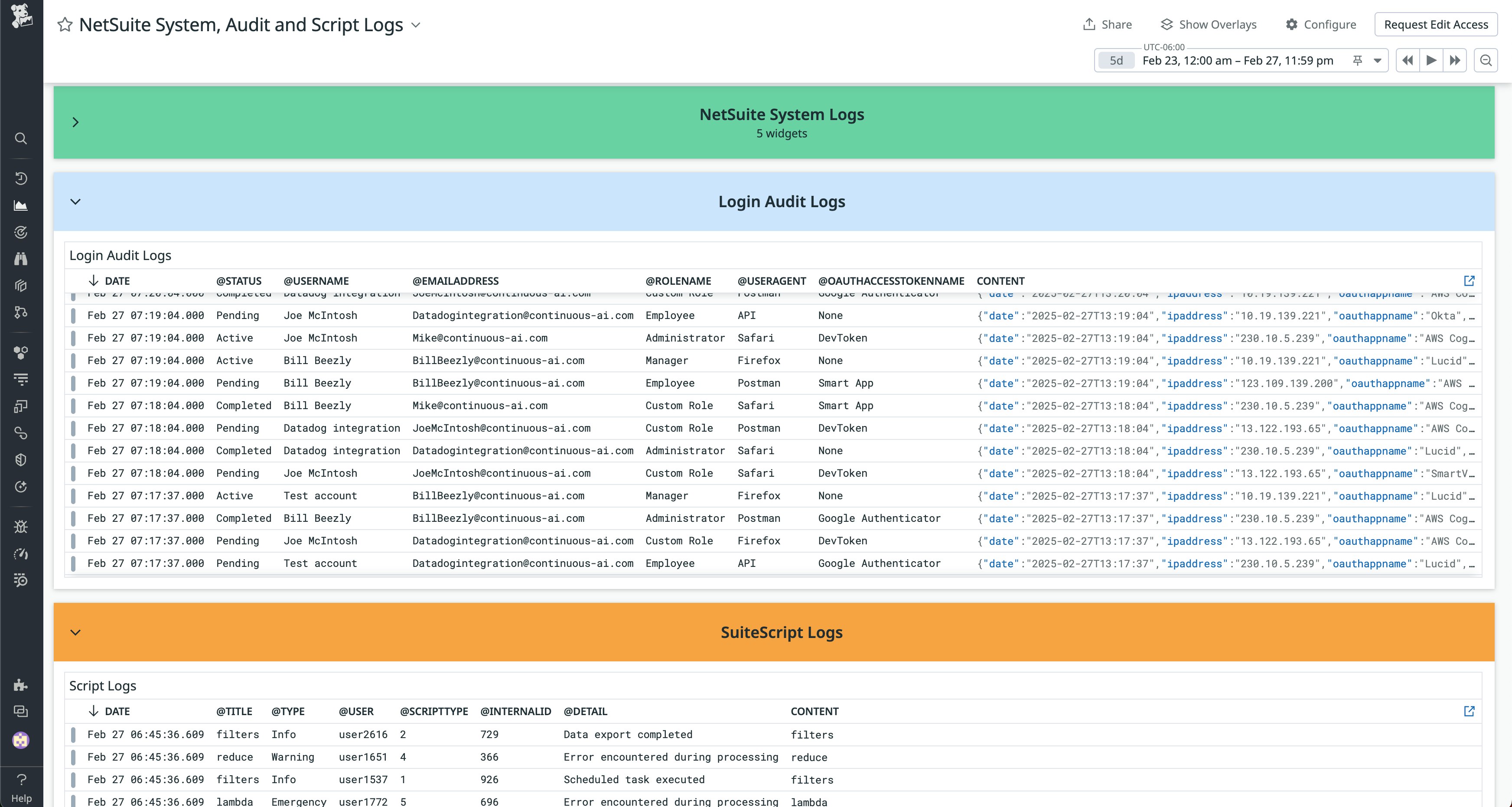Click the Request Edit Access button
Viewport: 1512px width, 807px height.
coord(1436,24)
